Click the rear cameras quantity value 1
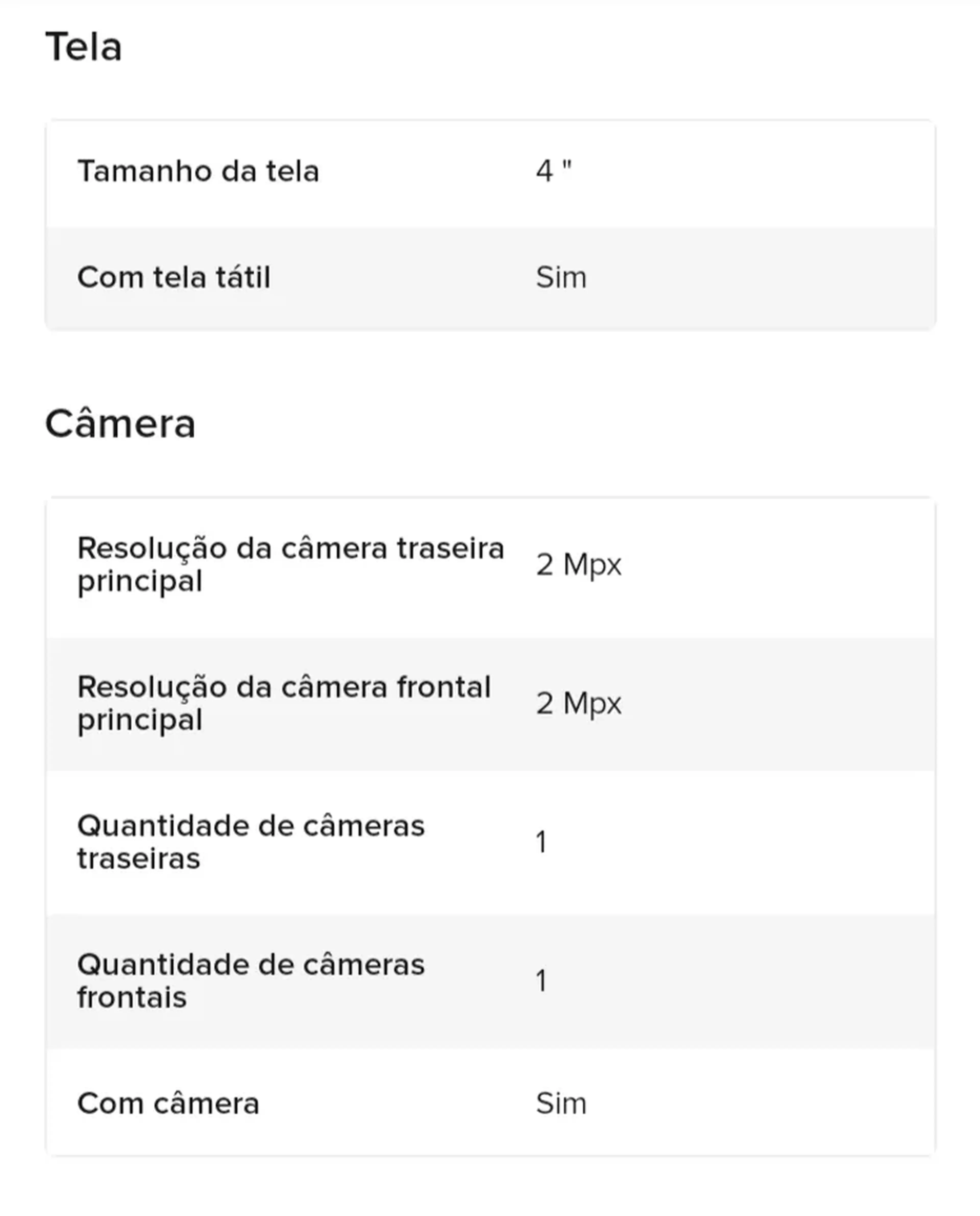Screen dimensions: 980x1216 [x=541, y=842]
